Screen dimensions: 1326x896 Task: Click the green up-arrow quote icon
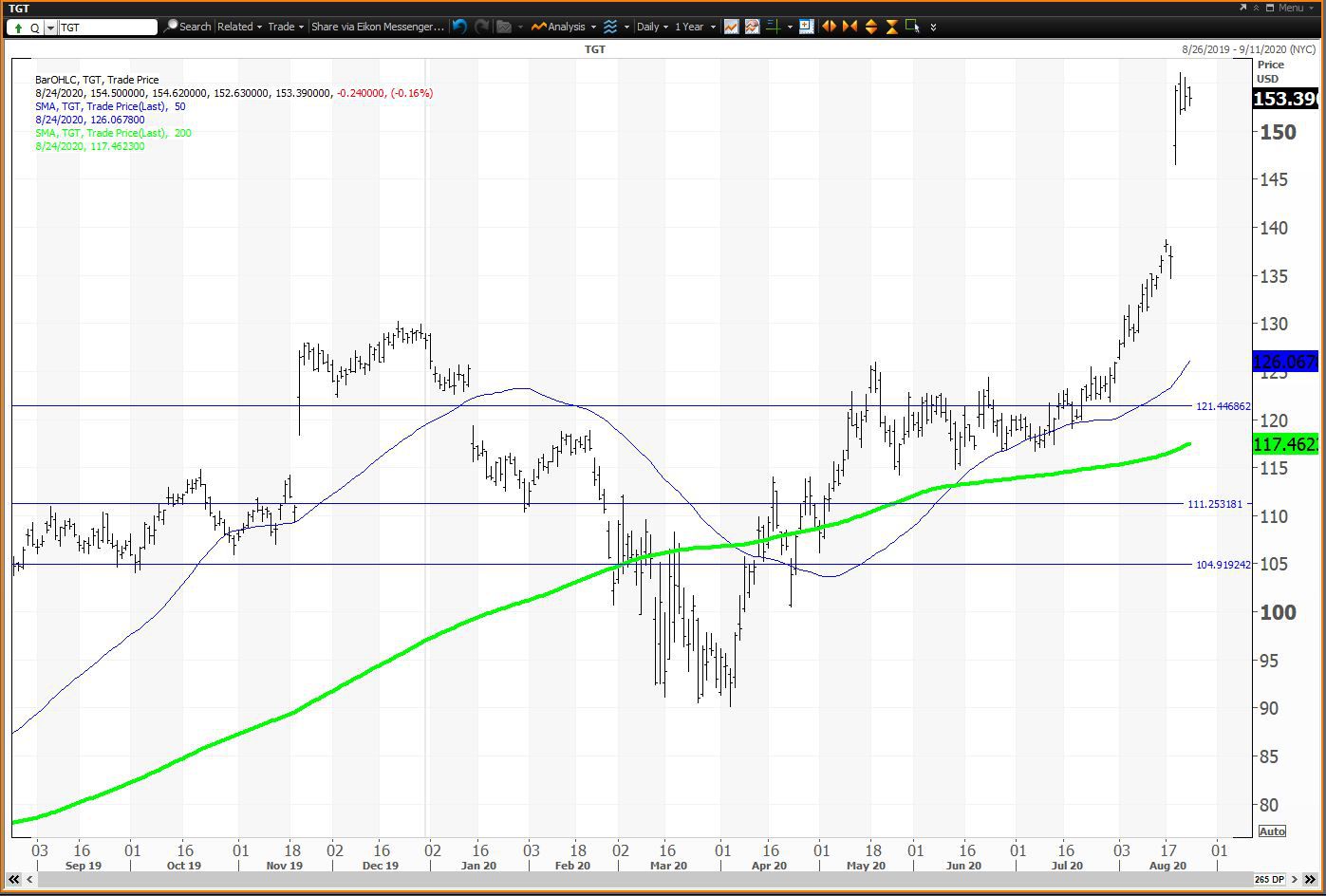tap(18, 28)
